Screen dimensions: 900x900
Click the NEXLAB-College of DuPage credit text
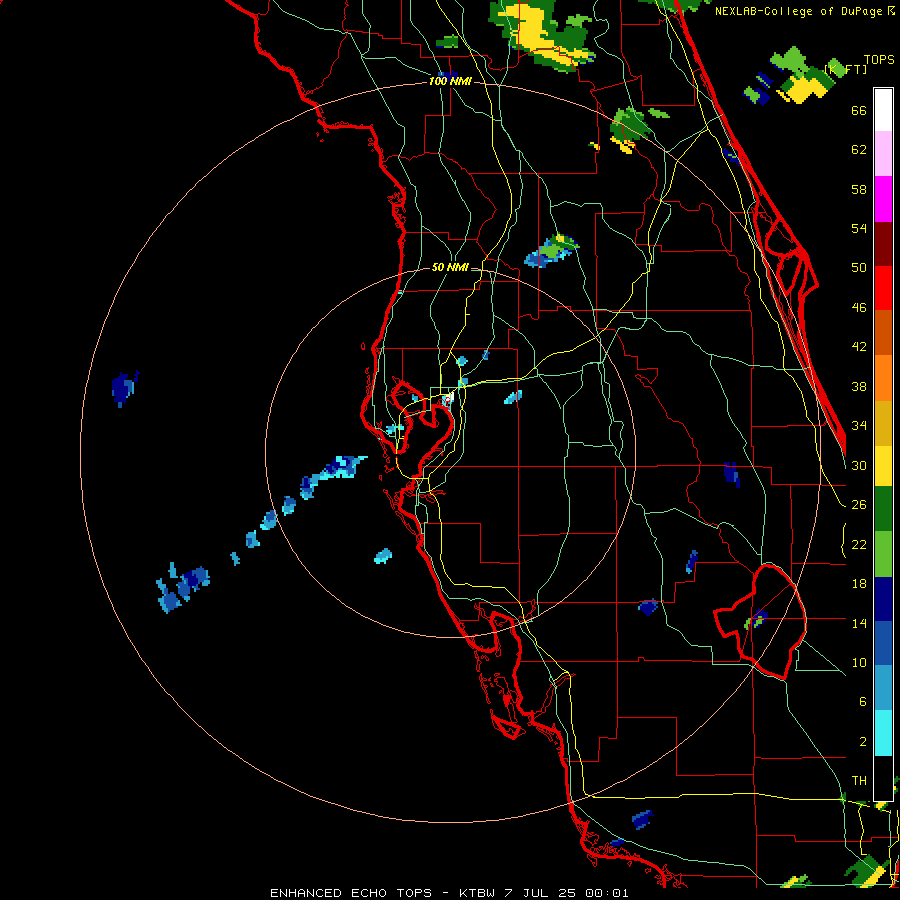[801, 11]
